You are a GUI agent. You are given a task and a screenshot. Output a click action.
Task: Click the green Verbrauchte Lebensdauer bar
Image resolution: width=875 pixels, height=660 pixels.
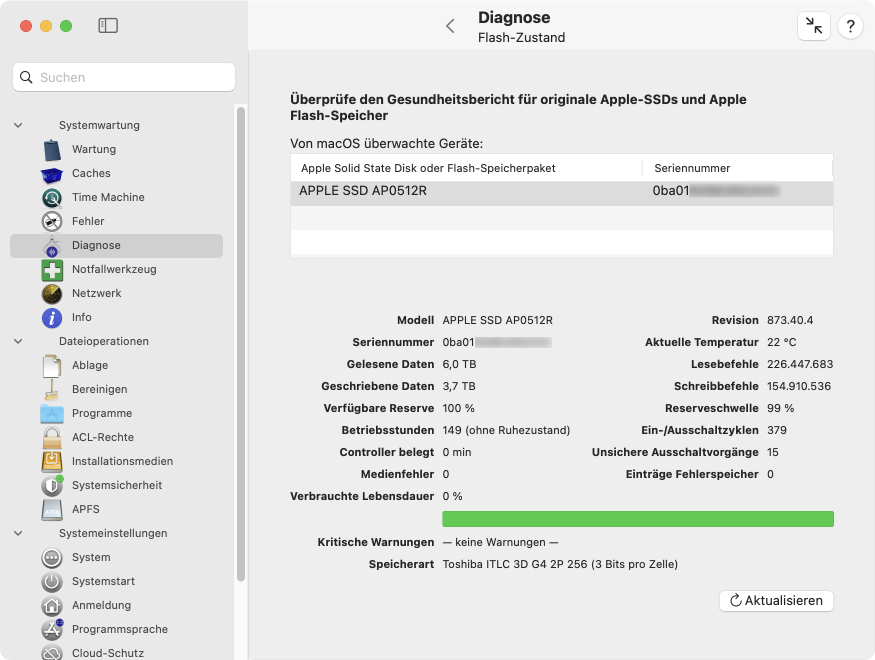(x=638, y=519)
